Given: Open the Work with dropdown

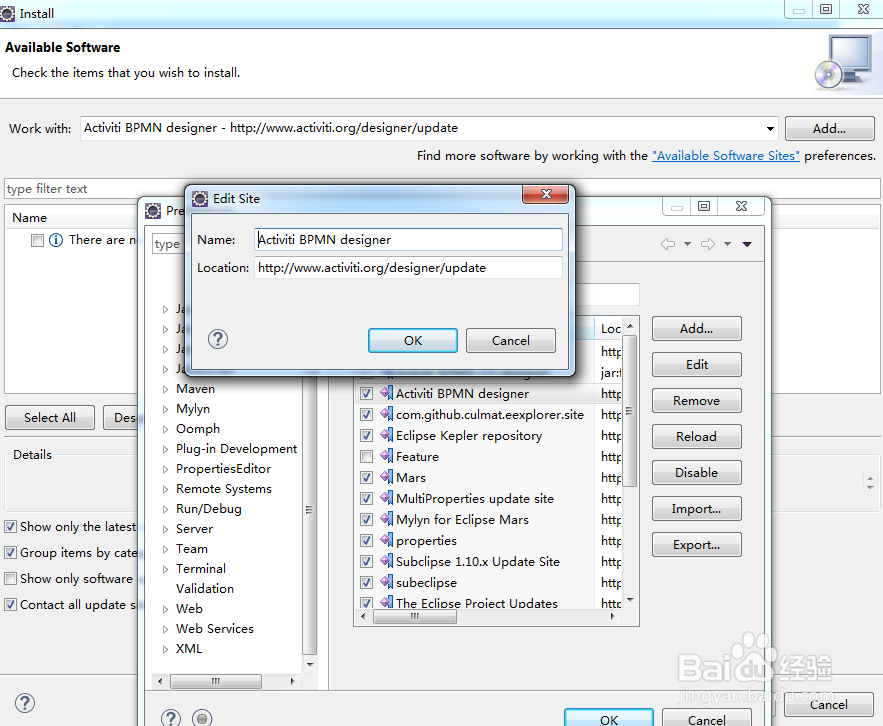Looking at the screenshot, I should tap(769, 128).
